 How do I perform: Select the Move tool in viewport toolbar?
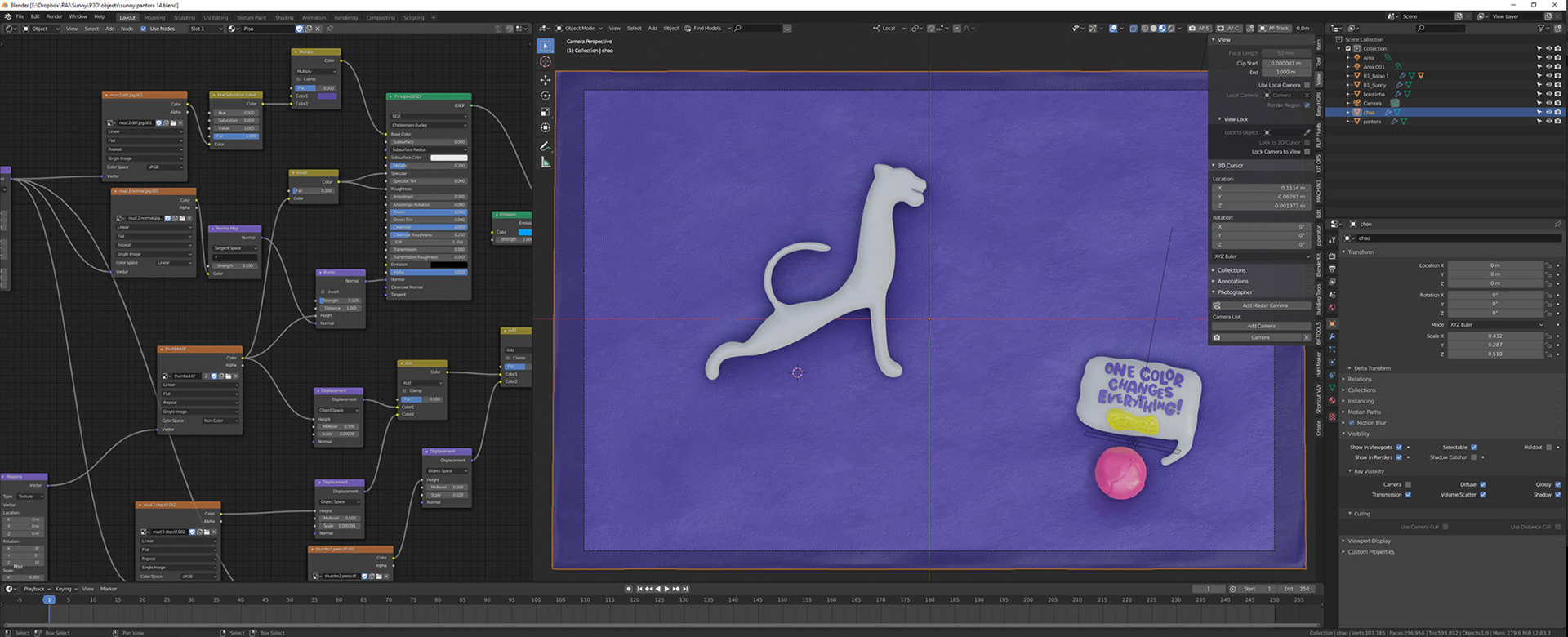click(x=545, y=80)
